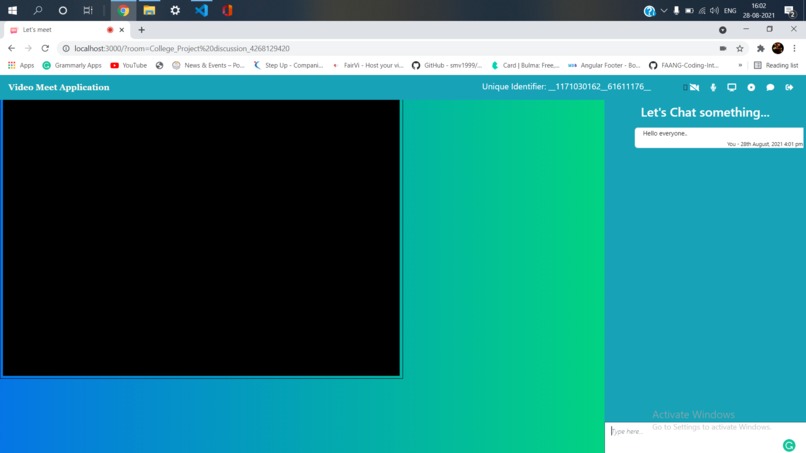
Task: Open the Windows Start menu
Action: (x=12, y=10)
